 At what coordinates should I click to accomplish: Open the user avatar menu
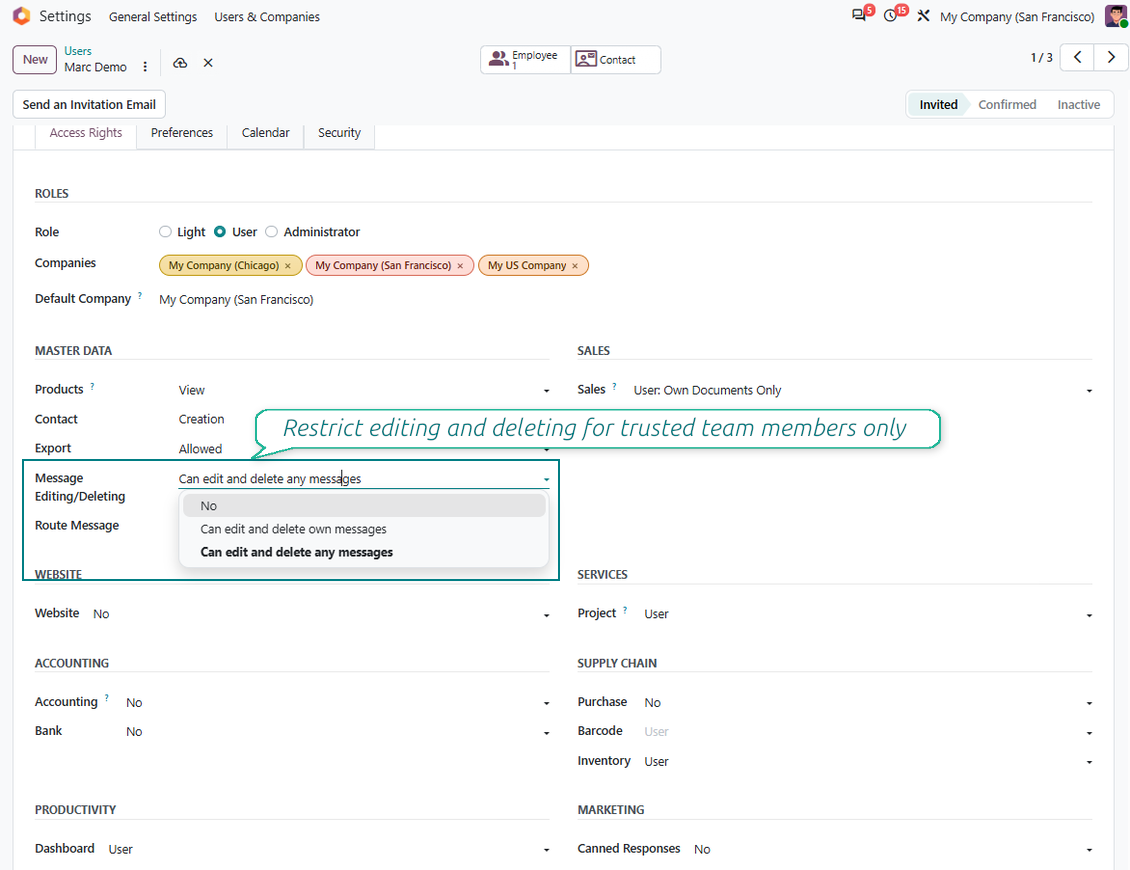pos(1116,16)
